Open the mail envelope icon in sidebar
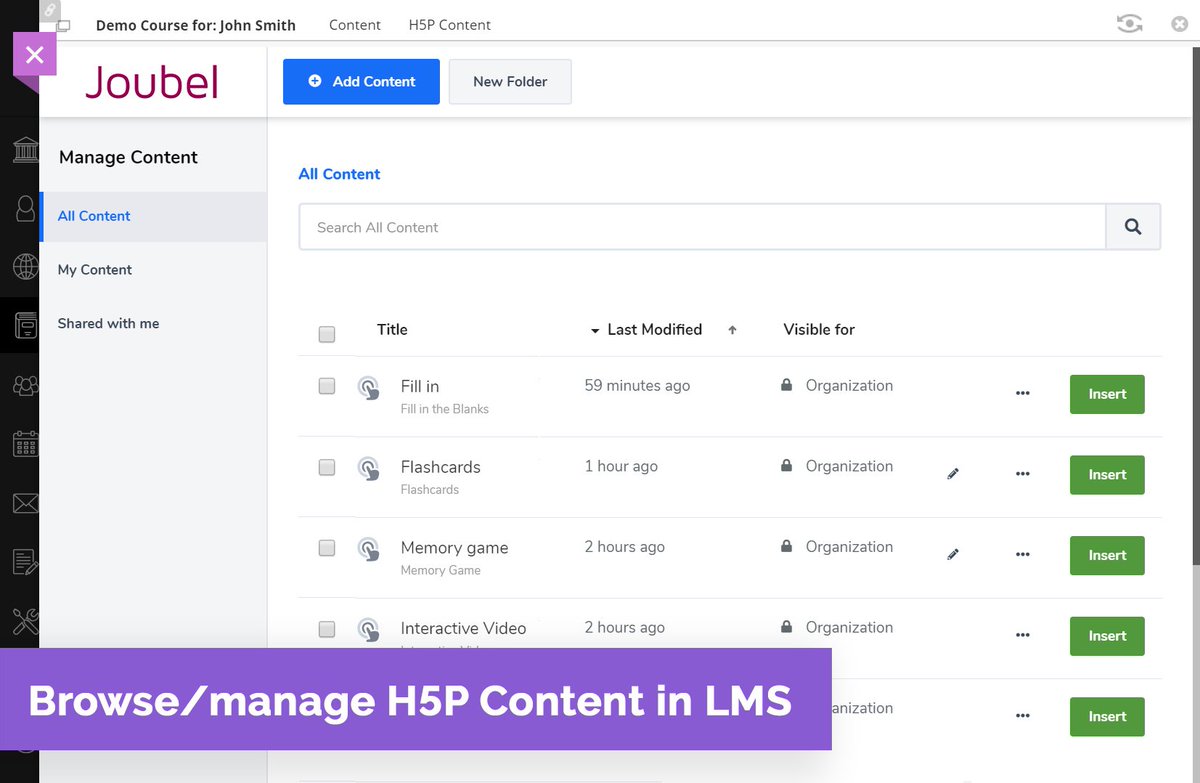1200x783 pixels. pyautogui.click(x=25, y=503)
